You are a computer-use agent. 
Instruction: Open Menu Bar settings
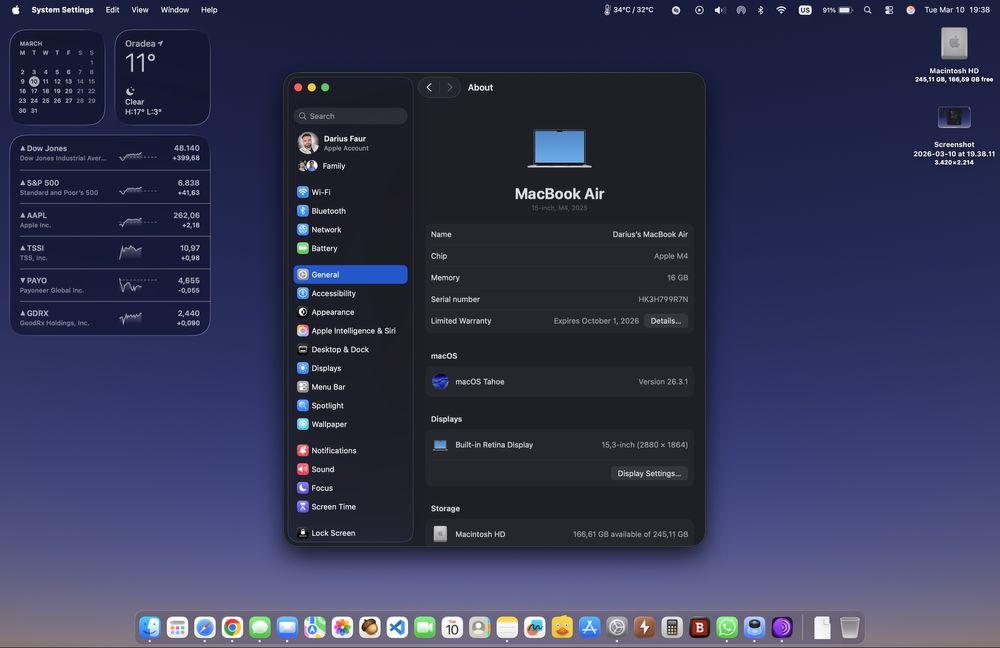point(350,387)
